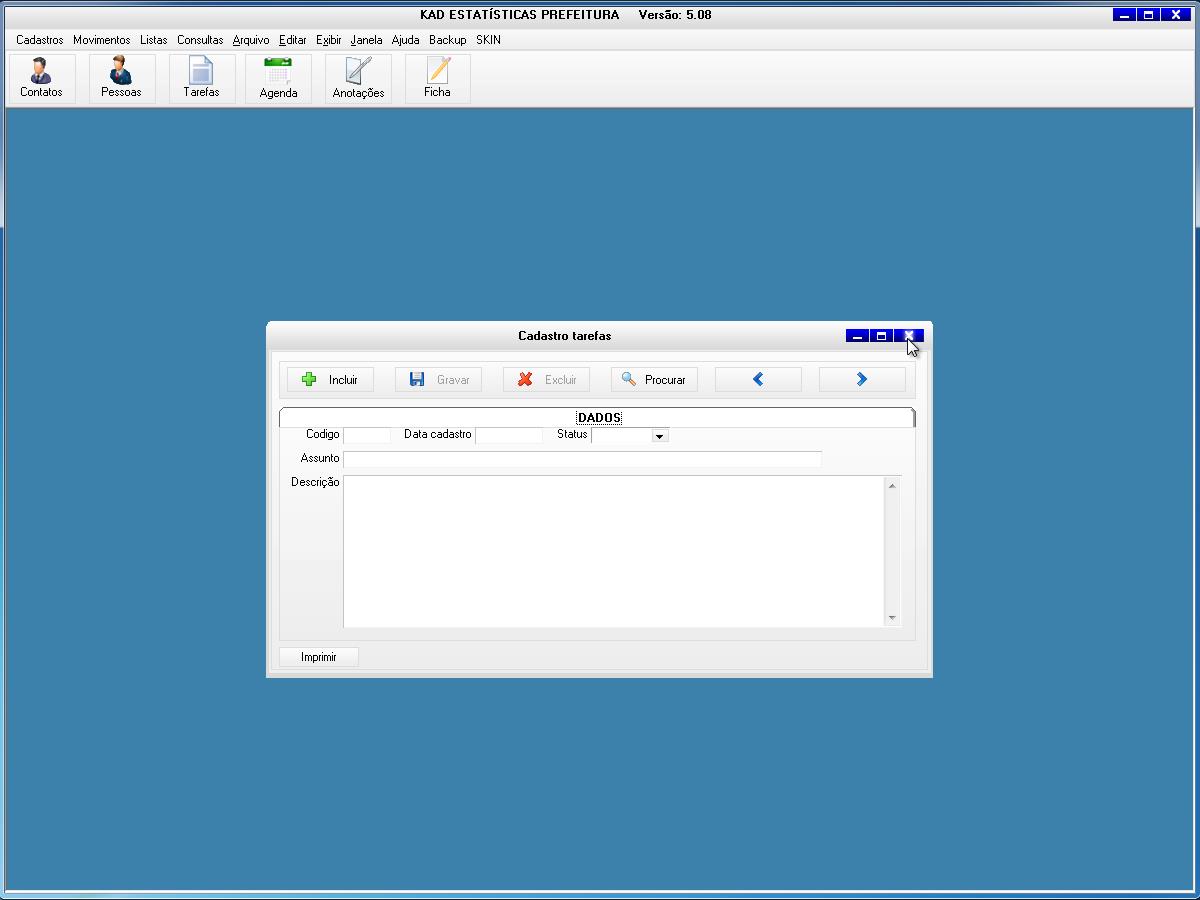Open the Agenda calendar icon
Image resolution: width=1200 pixels, height=900 pixels.
(x=278, y=78)
